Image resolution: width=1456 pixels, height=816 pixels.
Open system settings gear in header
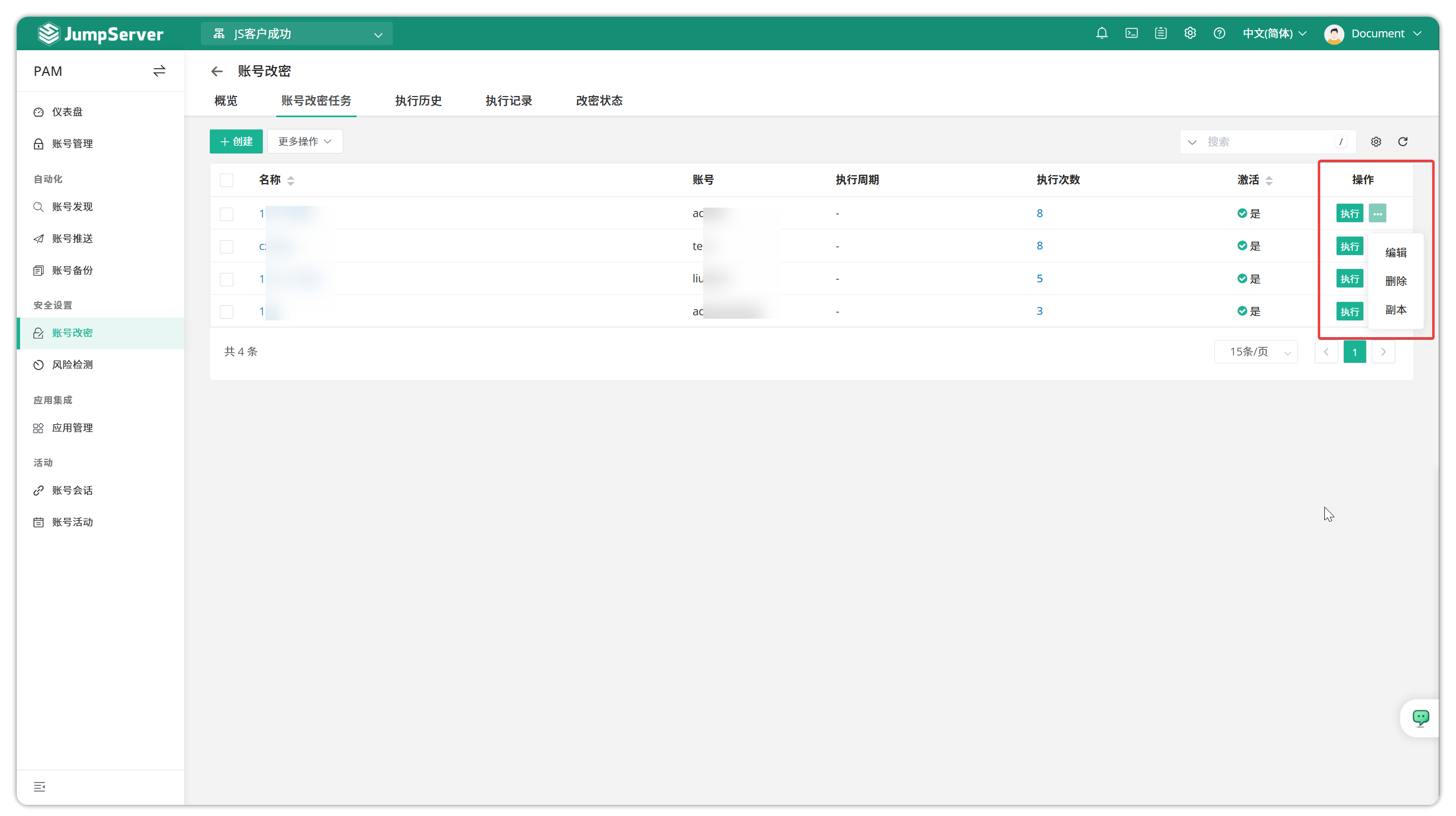pos(1190,33)
